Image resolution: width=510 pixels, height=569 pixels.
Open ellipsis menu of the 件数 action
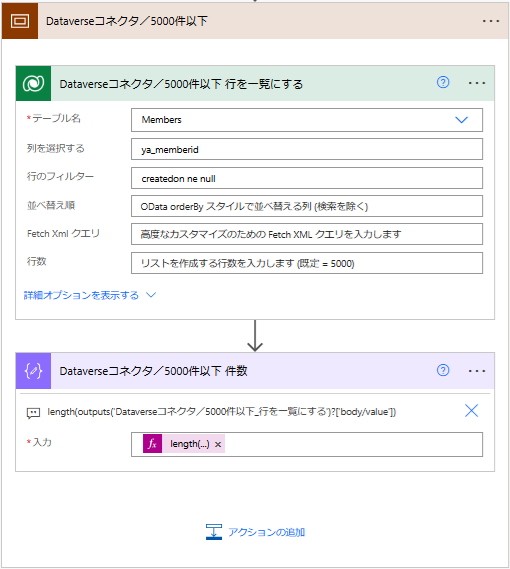(x=477, y=371)
